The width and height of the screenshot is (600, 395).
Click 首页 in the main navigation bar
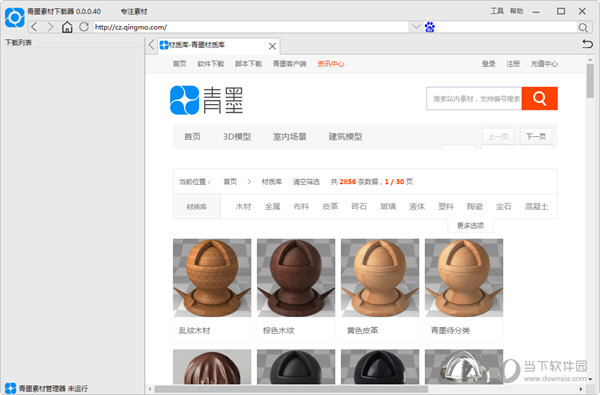192,137
